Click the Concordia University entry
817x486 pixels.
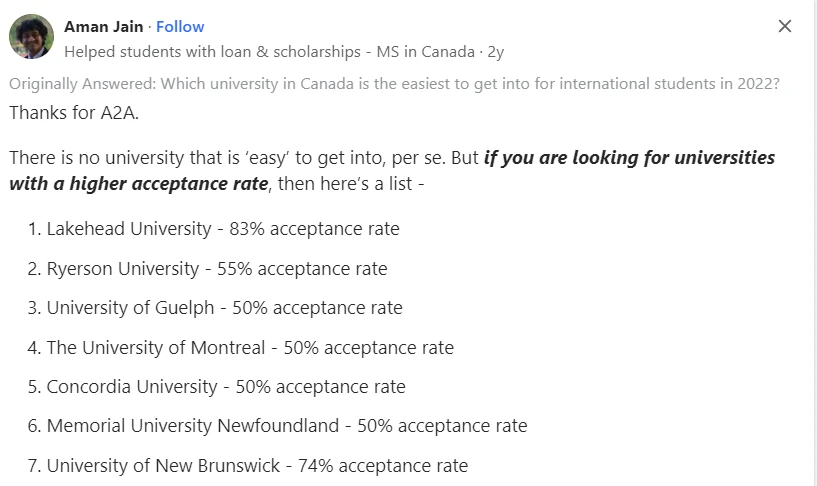pos(216,387)
